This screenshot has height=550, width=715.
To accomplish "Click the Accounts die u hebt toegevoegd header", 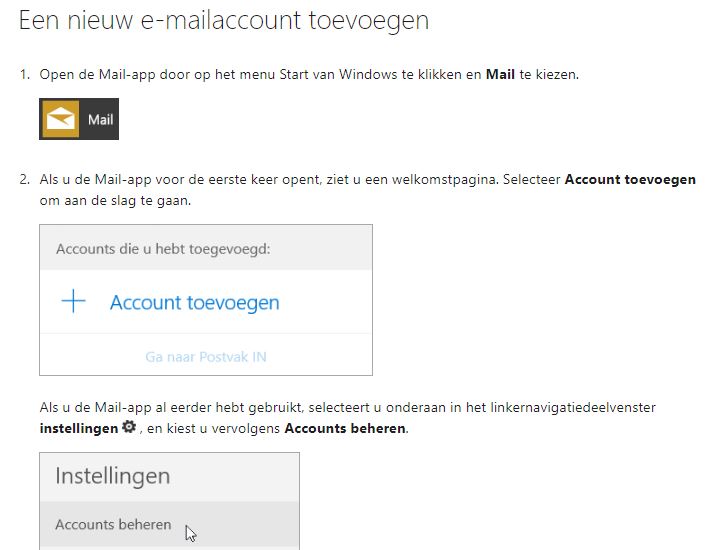I will (x=163, y=249).
